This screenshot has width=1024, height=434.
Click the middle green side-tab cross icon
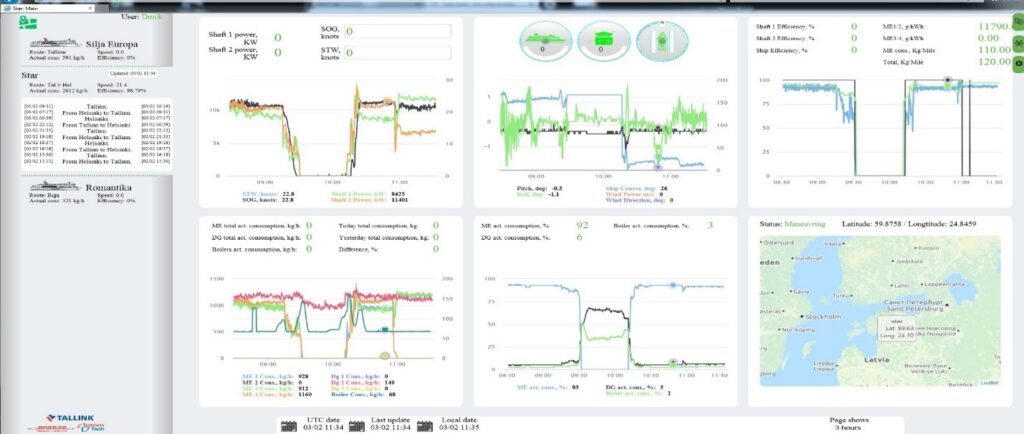tap(1016, 42)
